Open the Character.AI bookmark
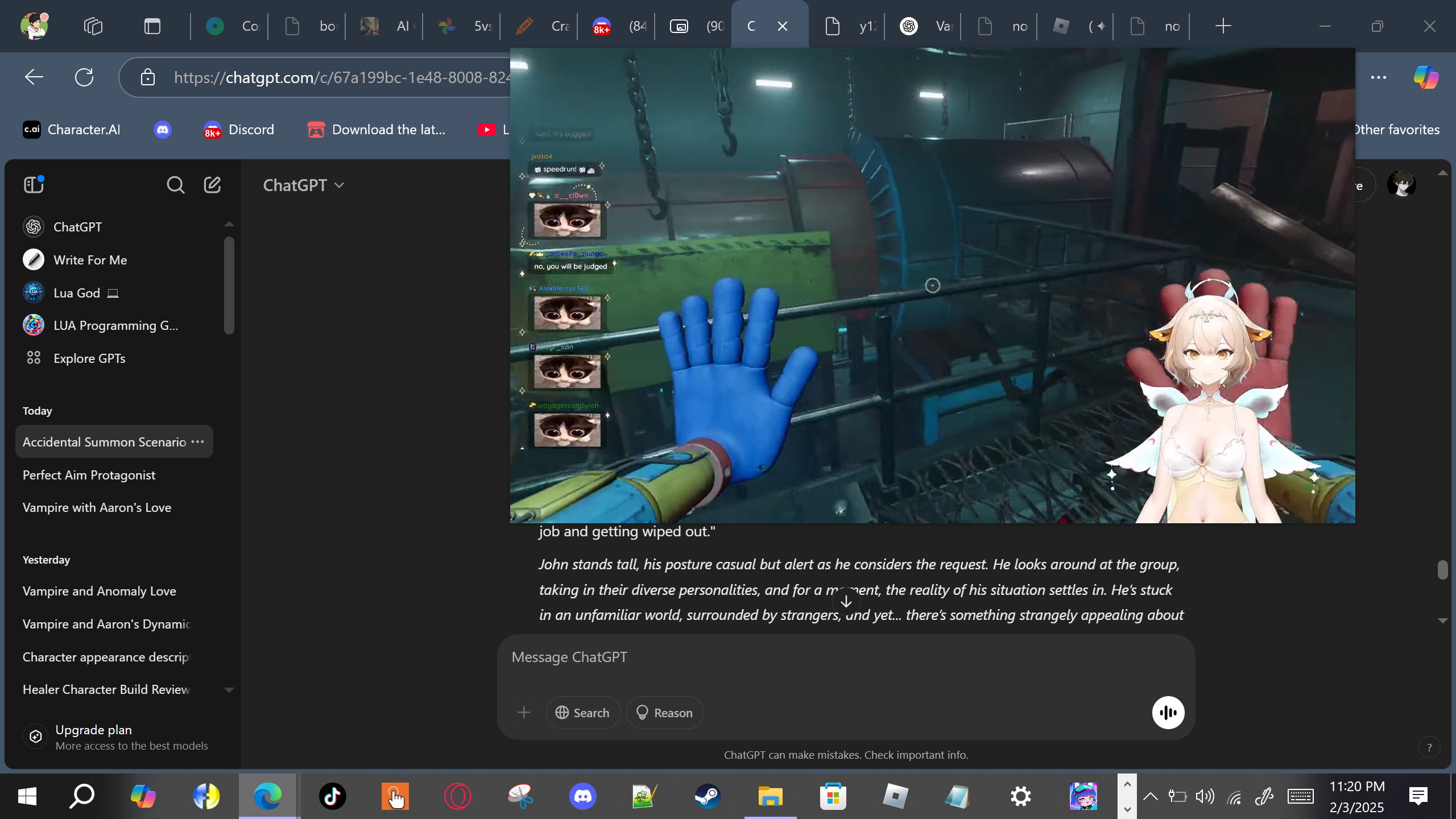This screenshot has height=819, width=1456. coord(72,130)
